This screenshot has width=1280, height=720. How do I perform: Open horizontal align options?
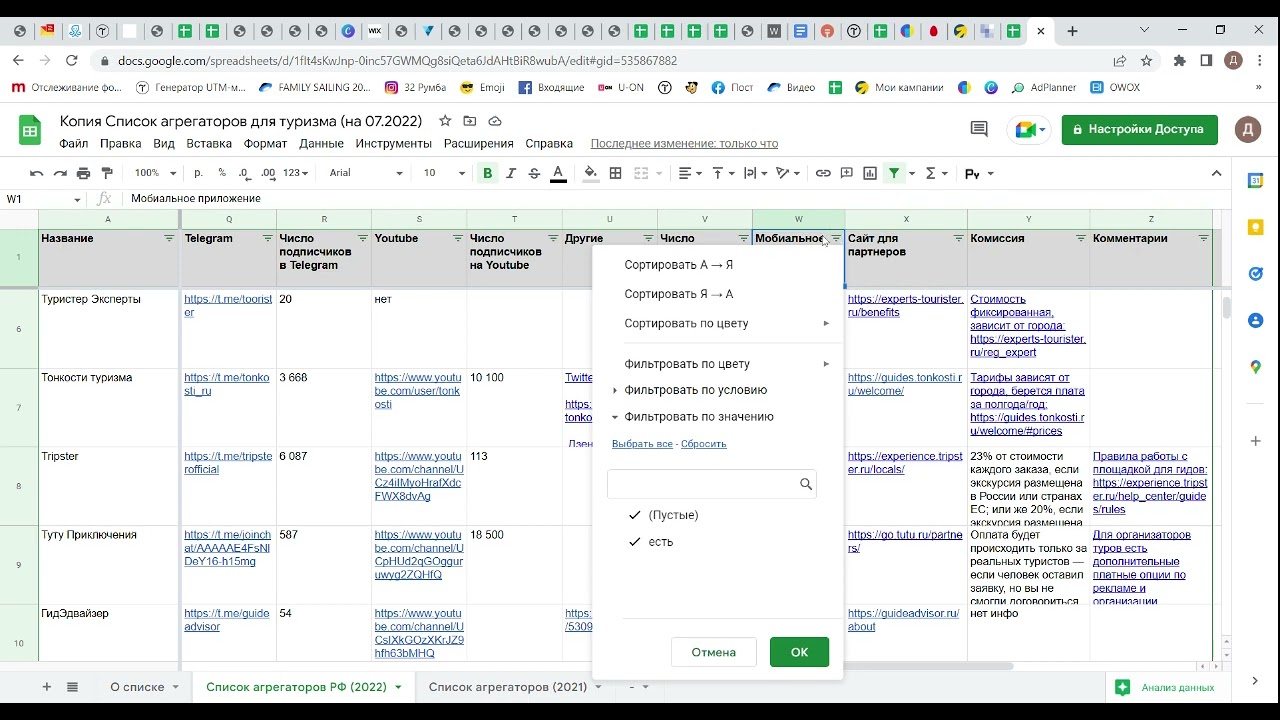tap(690, 173)
